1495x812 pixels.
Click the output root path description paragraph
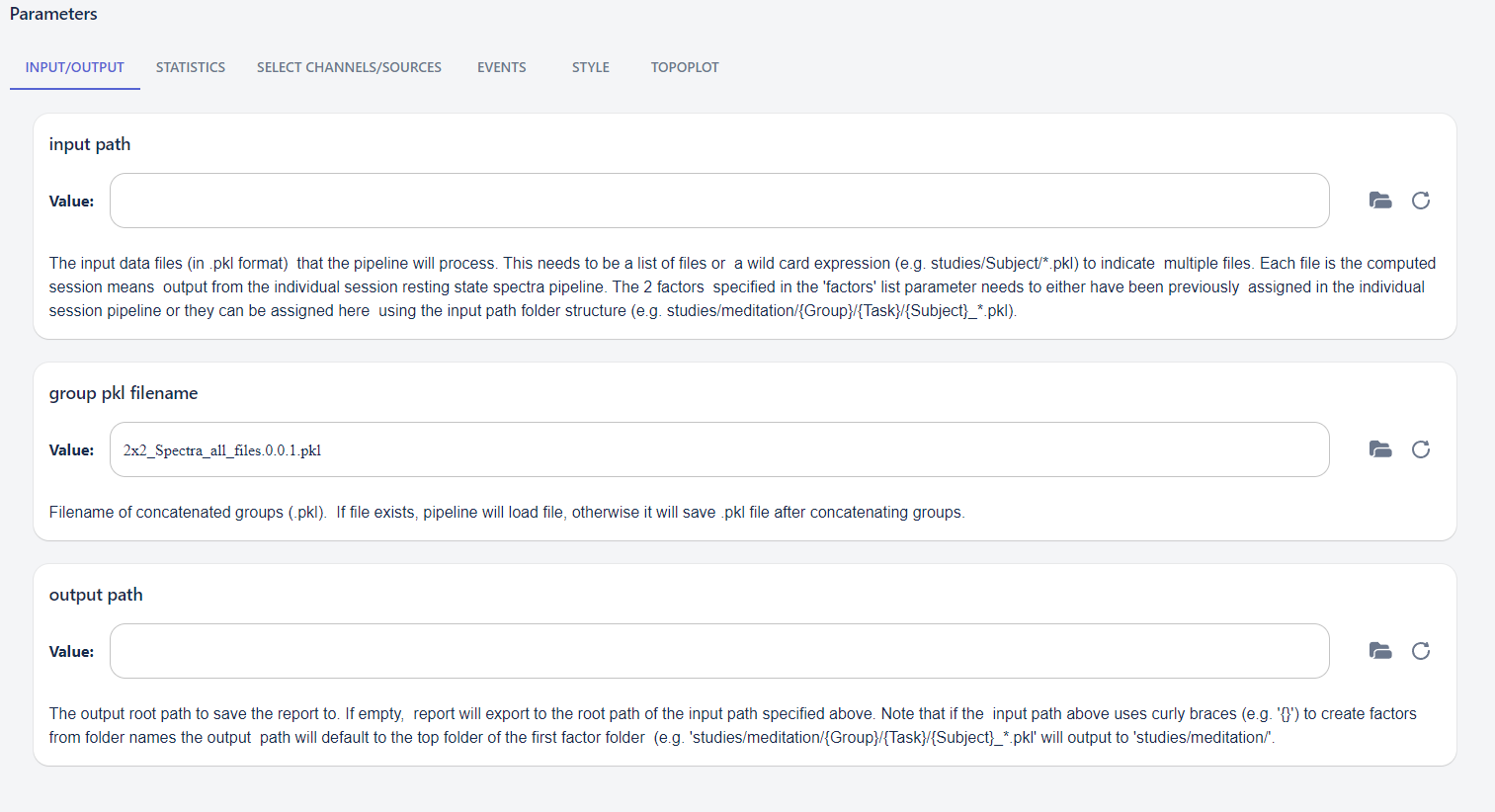[733, 725]
